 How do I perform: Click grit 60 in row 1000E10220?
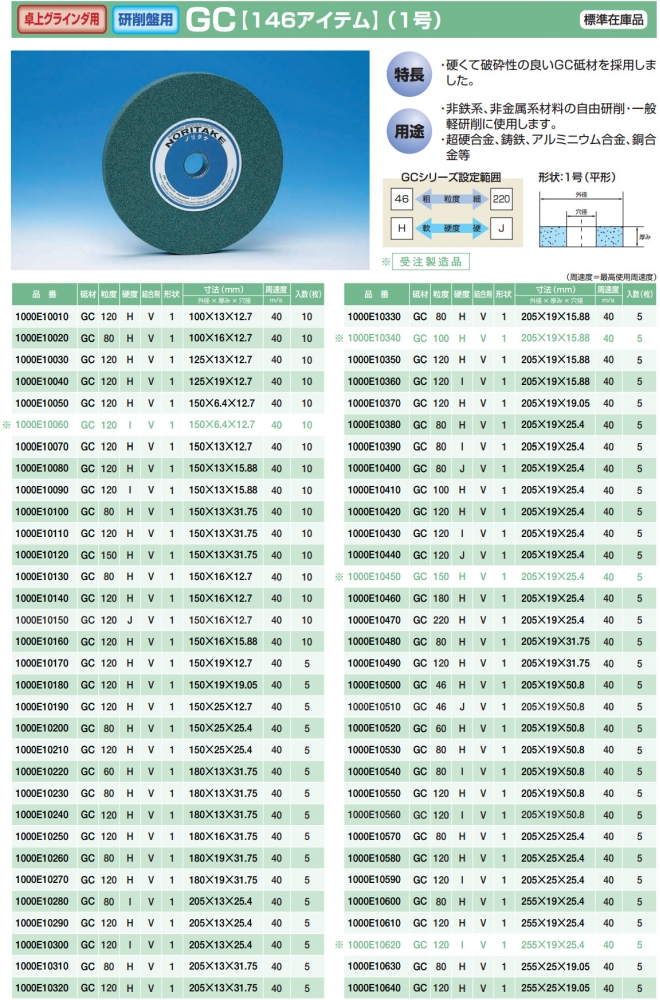tap(109, 772)
